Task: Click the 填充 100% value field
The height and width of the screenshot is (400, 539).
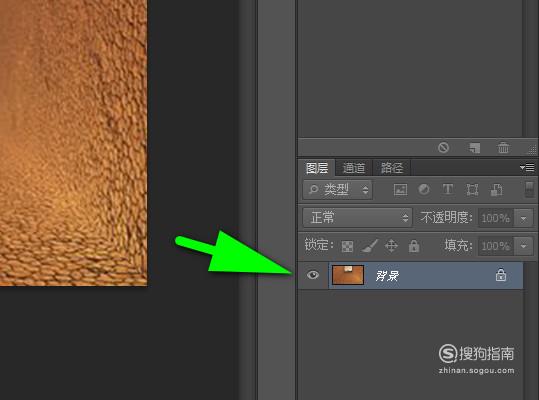Action: click(496, 246)
